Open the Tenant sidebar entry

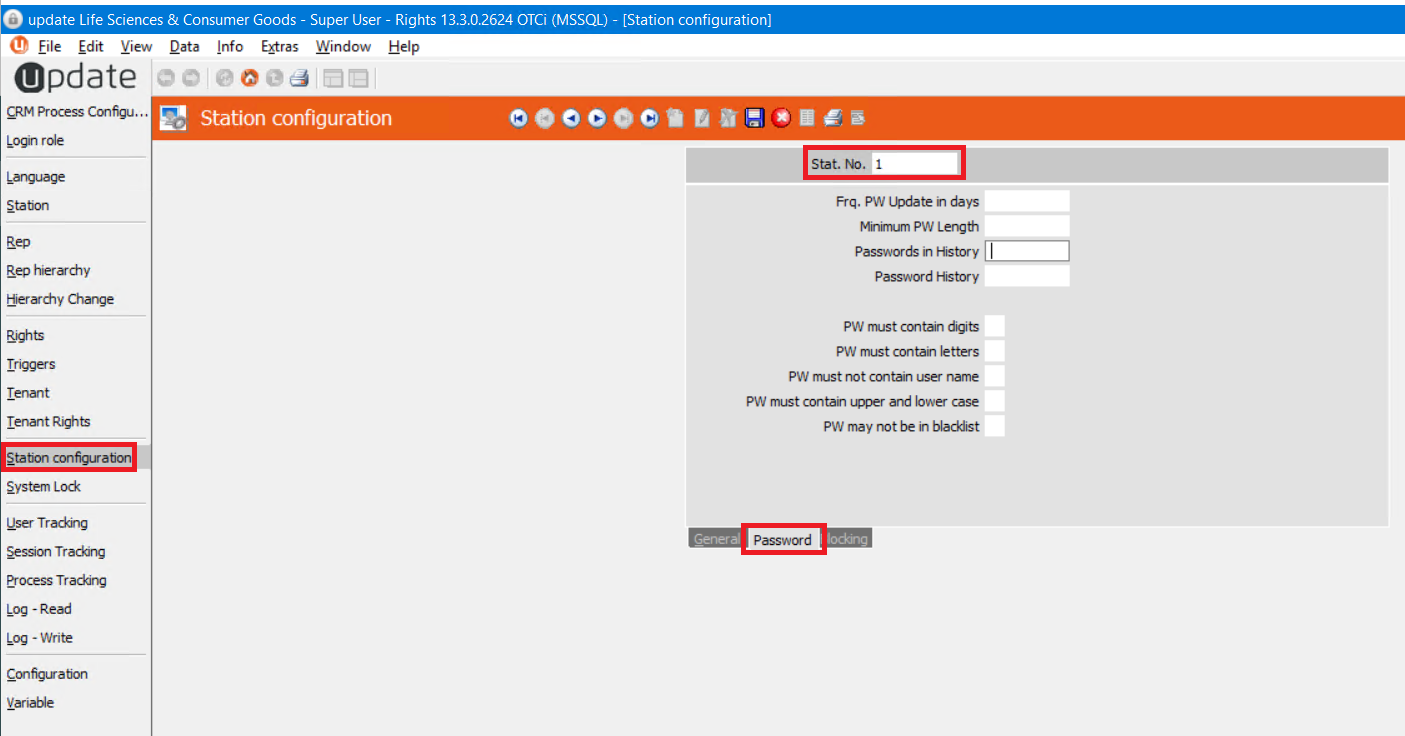(28, 394)
